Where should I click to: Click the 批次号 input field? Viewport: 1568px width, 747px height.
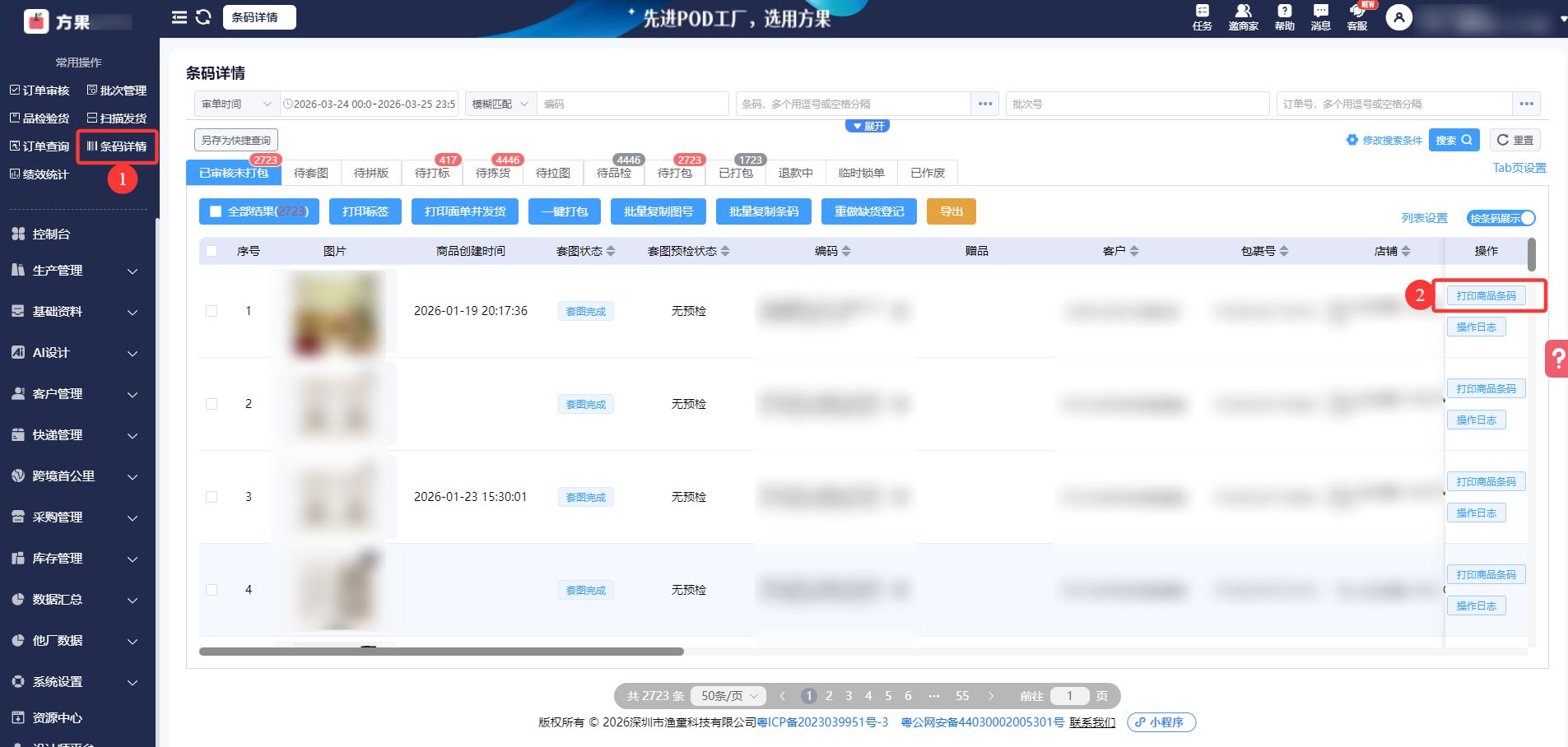click(x=1136, y=104)
